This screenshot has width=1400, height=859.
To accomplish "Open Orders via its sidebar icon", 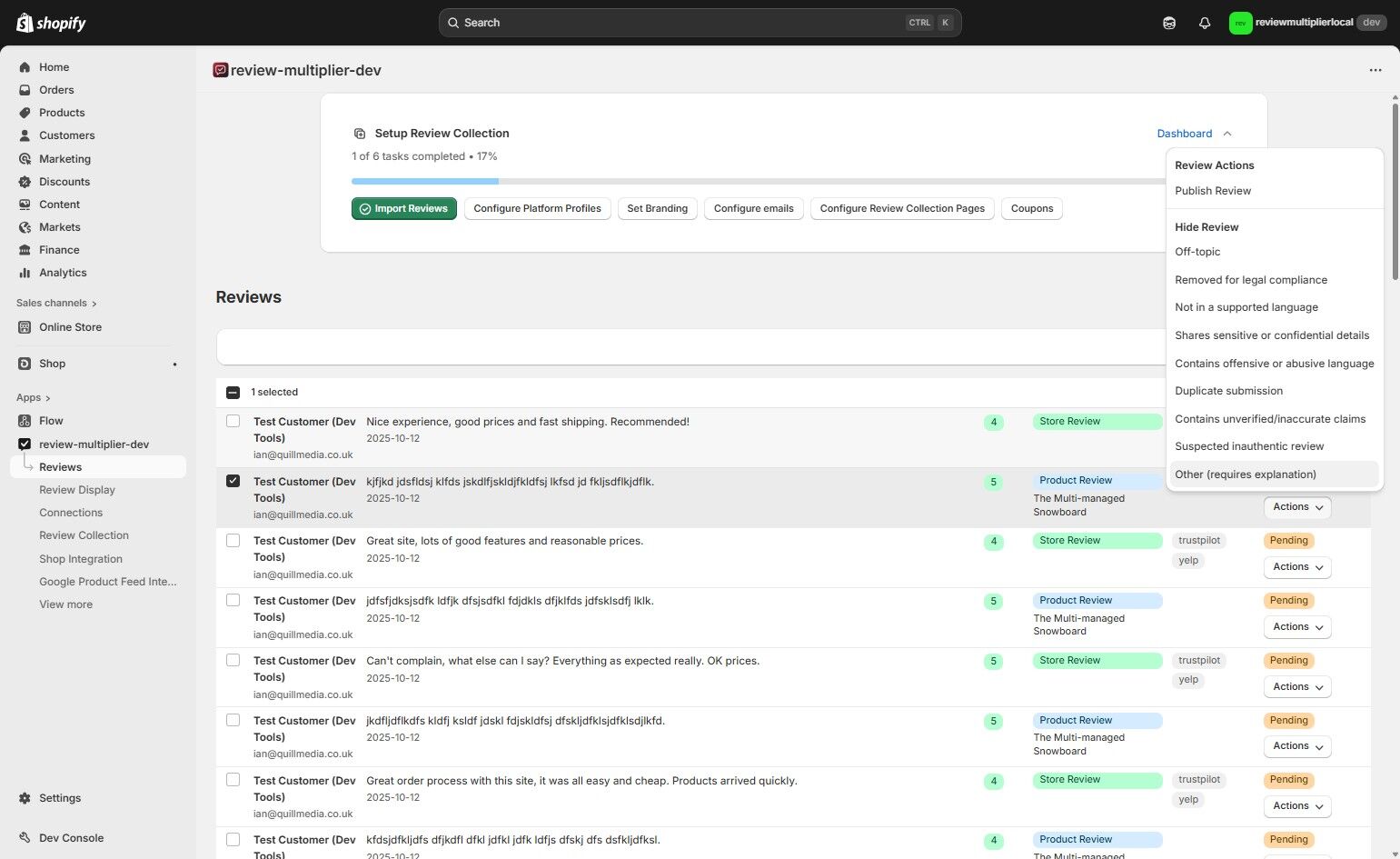I will coord(25,90).
